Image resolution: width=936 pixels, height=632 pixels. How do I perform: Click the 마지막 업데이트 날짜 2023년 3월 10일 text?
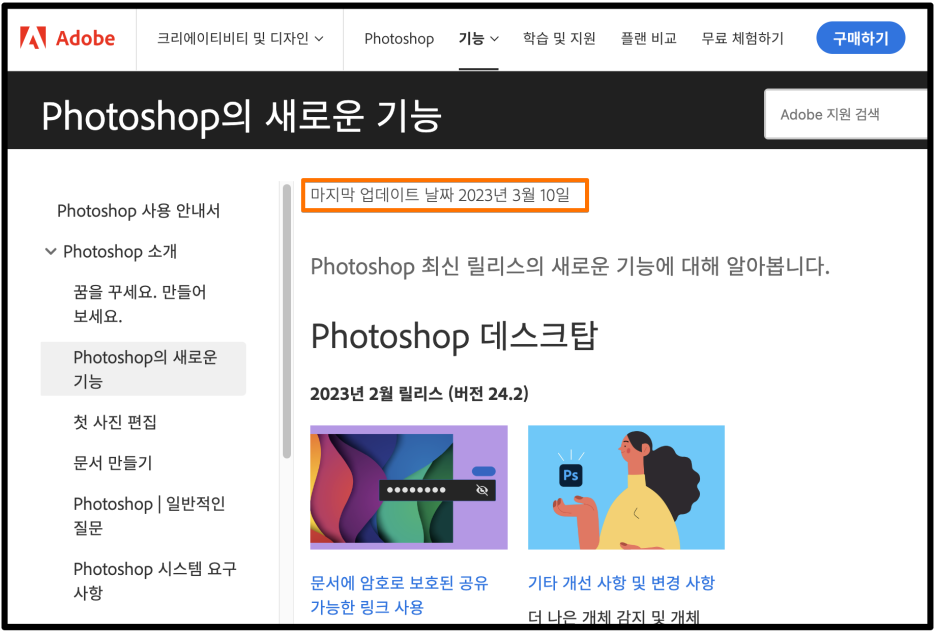click(440, 195)
